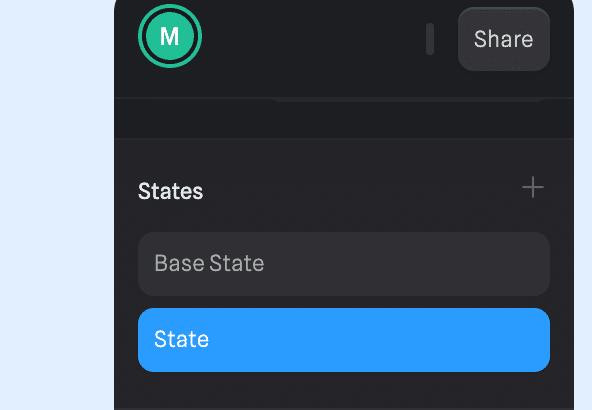Click the States section heading
Image resolution: width=592 pixels, height=410 pixels.
(171, 191)
